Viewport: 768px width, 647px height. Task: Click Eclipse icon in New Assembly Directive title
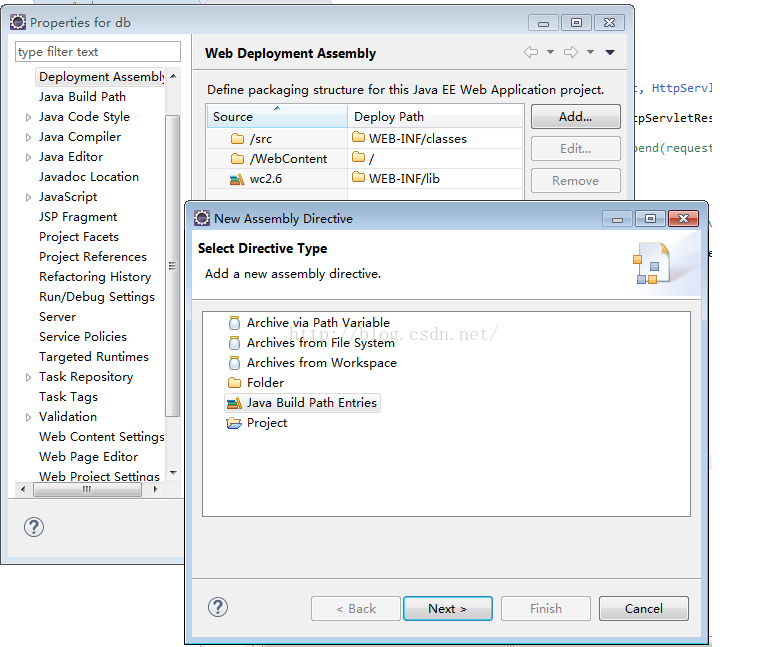(202, 218)
